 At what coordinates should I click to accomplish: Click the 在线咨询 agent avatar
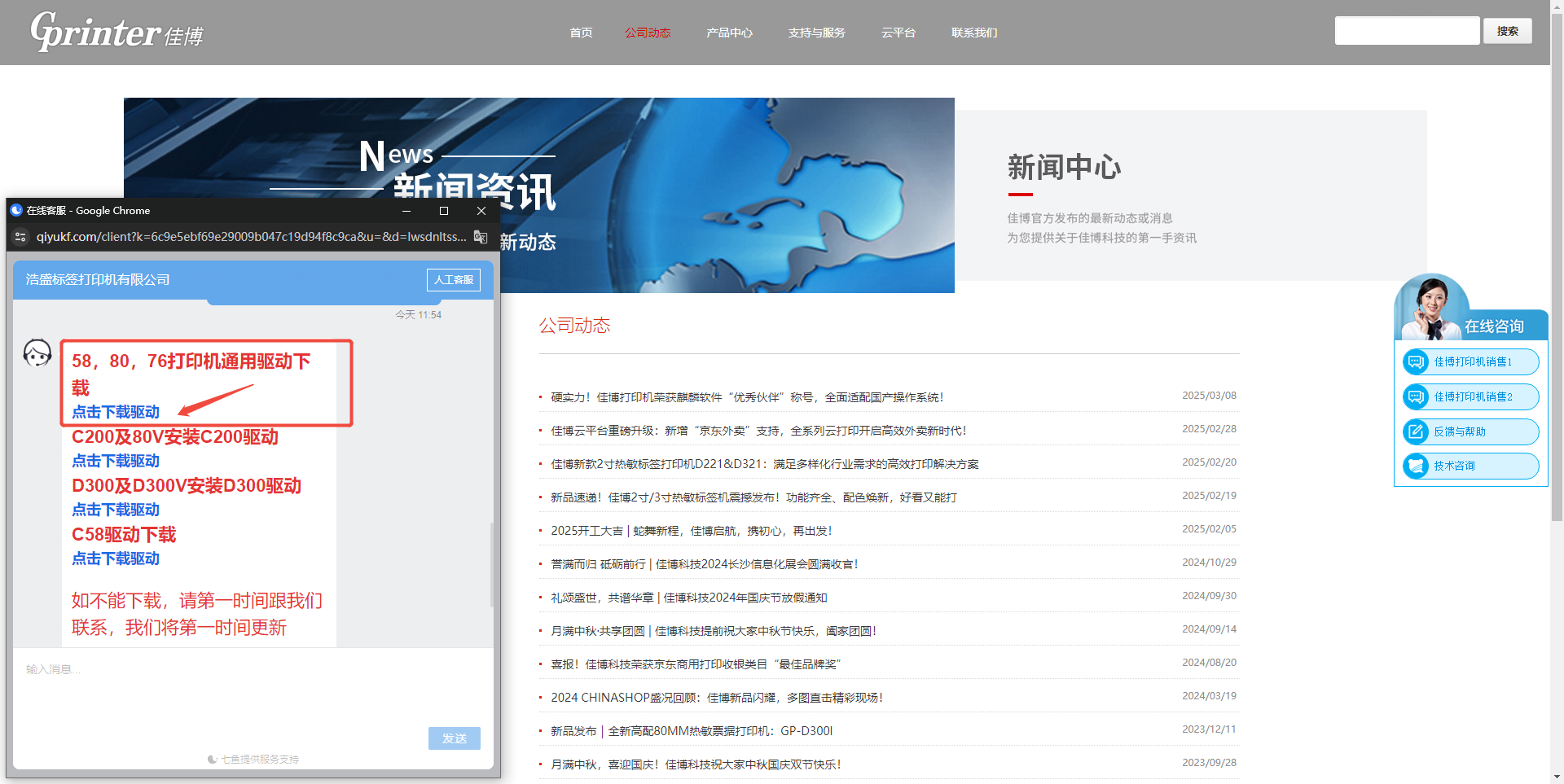click(x=1431, y=308)
